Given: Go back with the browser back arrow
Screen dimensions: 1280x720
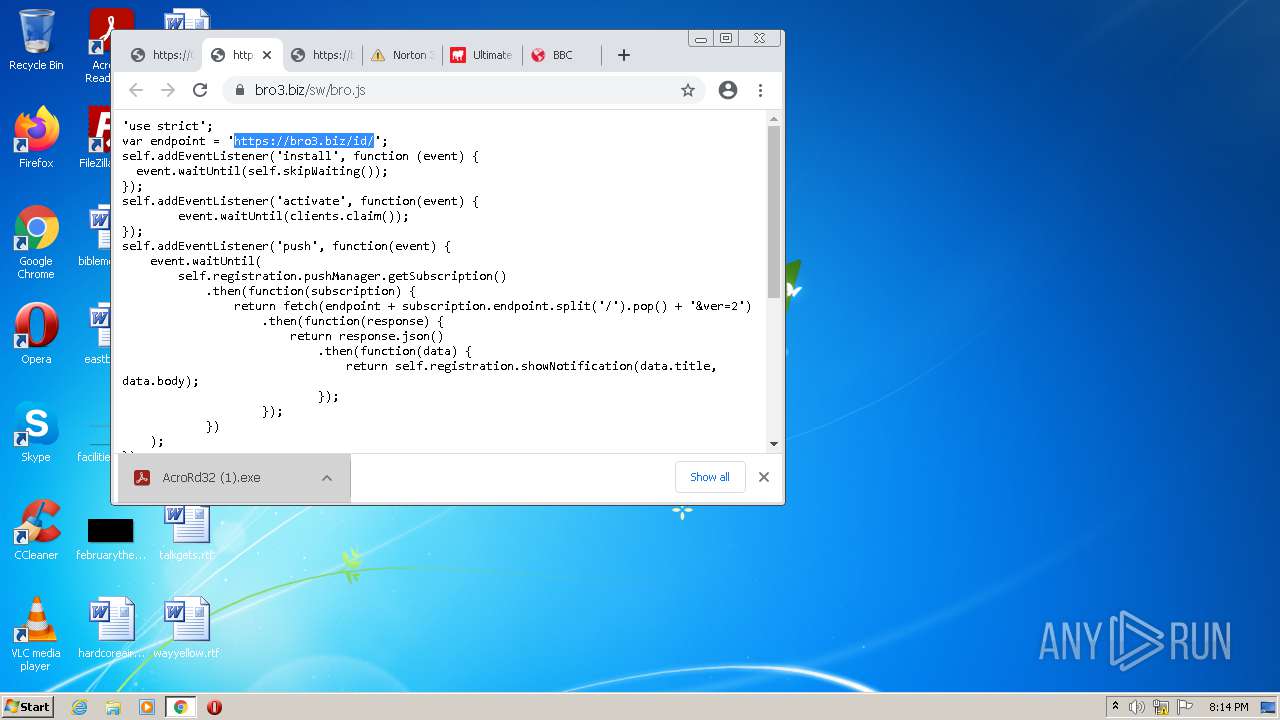Looking at the screenshot, I should pyautogui.click(x=136, y=90).
